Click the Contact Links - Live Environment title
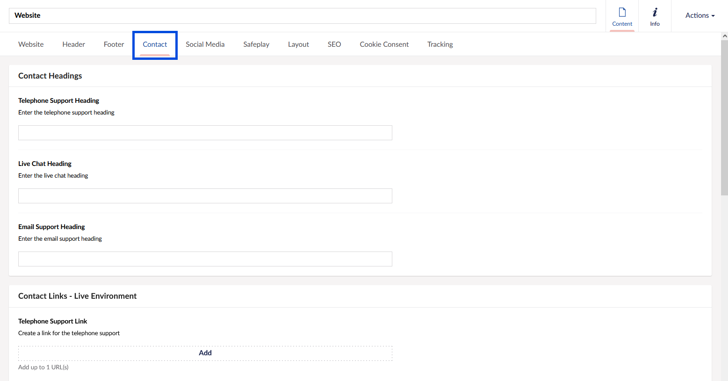 pos(78,296)
